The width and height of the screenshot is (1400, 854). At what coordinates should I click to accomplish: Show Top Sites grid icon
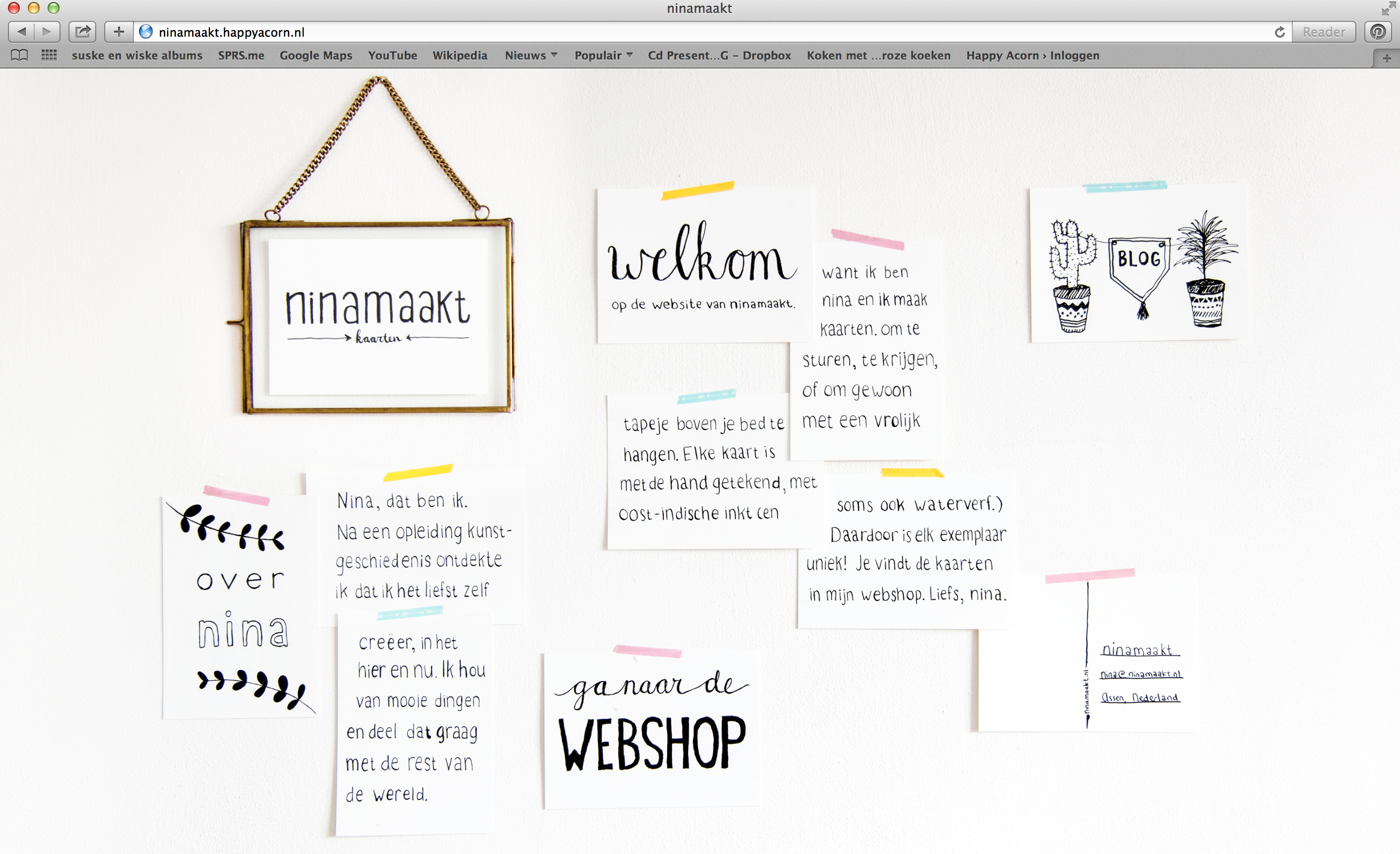(49, 55)
